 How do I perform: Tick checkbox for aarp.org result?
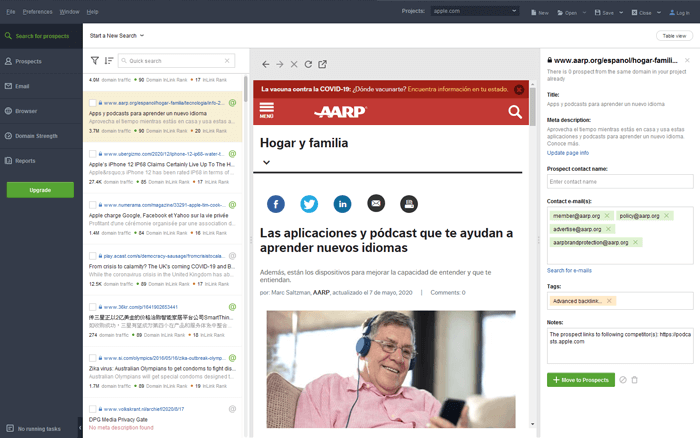click(92, 103)
